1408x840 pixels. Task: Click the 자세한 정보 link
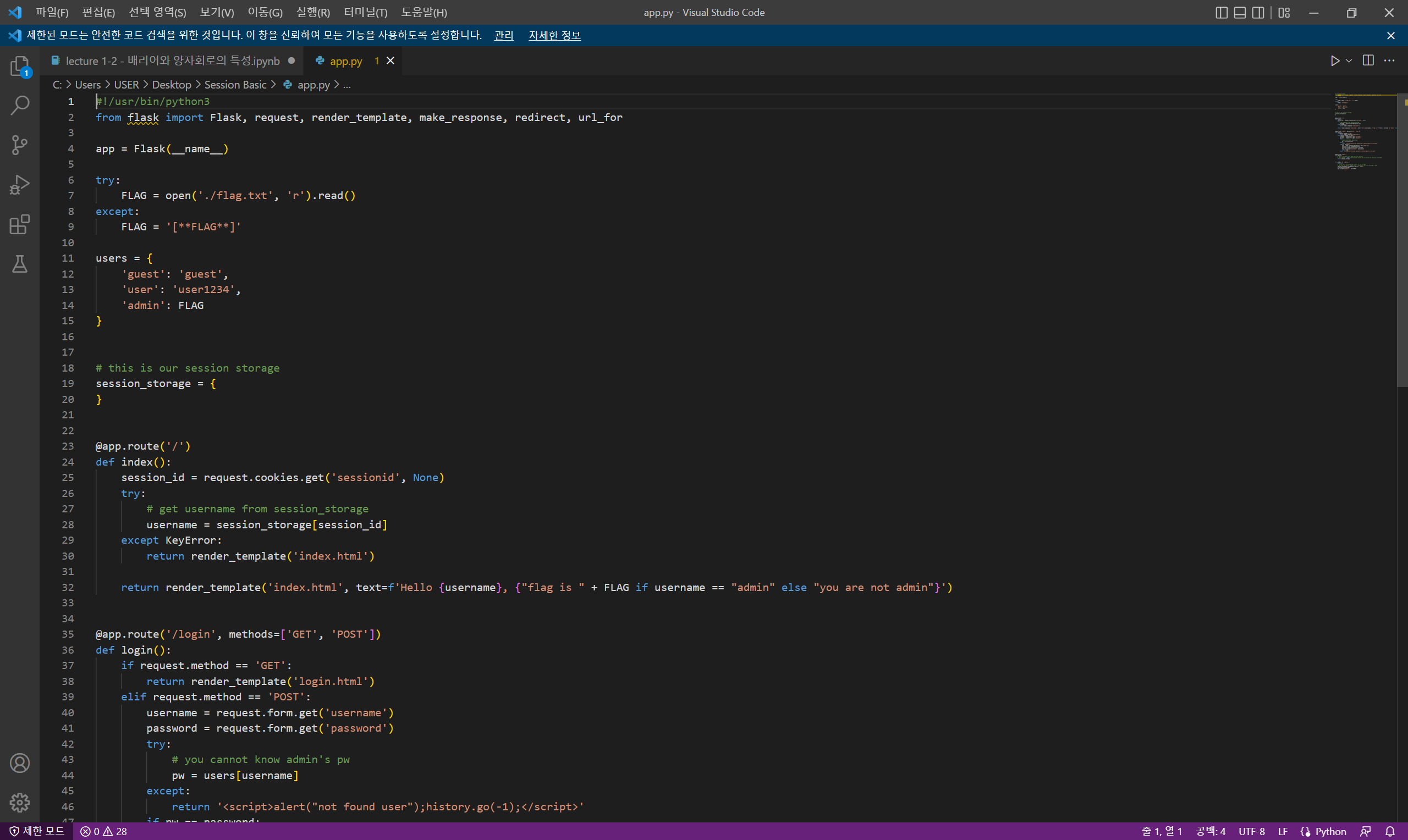554,35
